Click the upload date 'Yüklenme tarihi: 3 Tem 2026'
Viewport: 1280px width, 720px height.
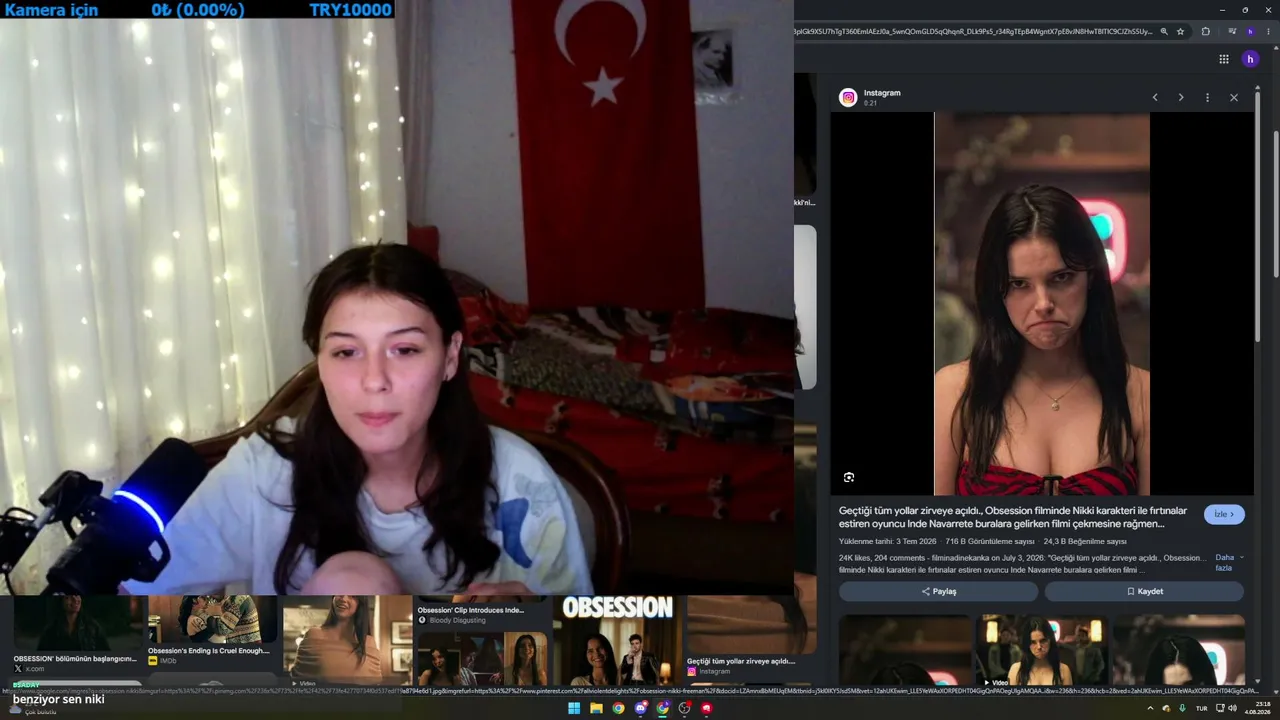coord(888,541)
